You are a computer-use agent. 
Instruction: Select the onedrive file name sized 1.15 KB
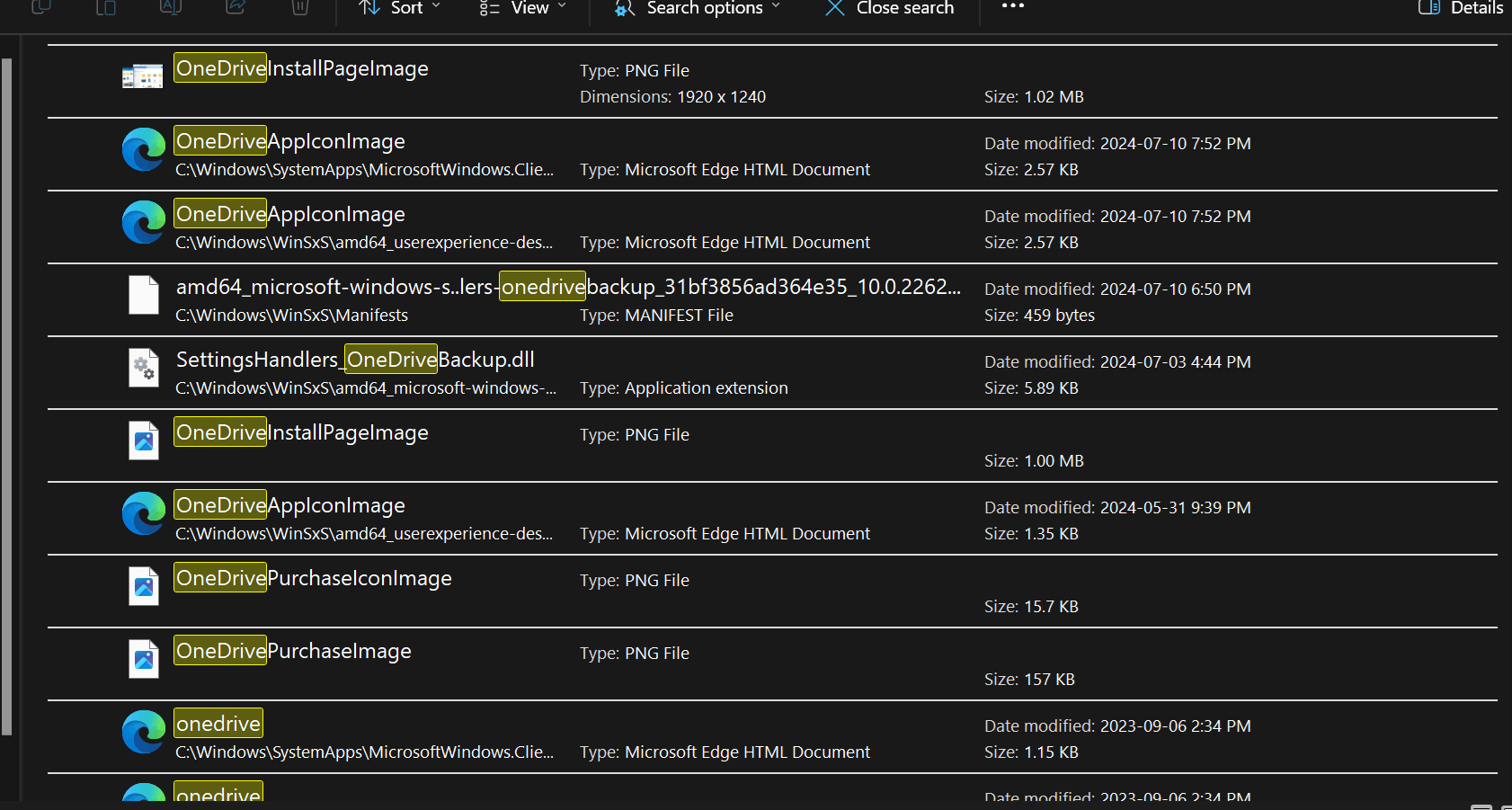click(218, 724)
